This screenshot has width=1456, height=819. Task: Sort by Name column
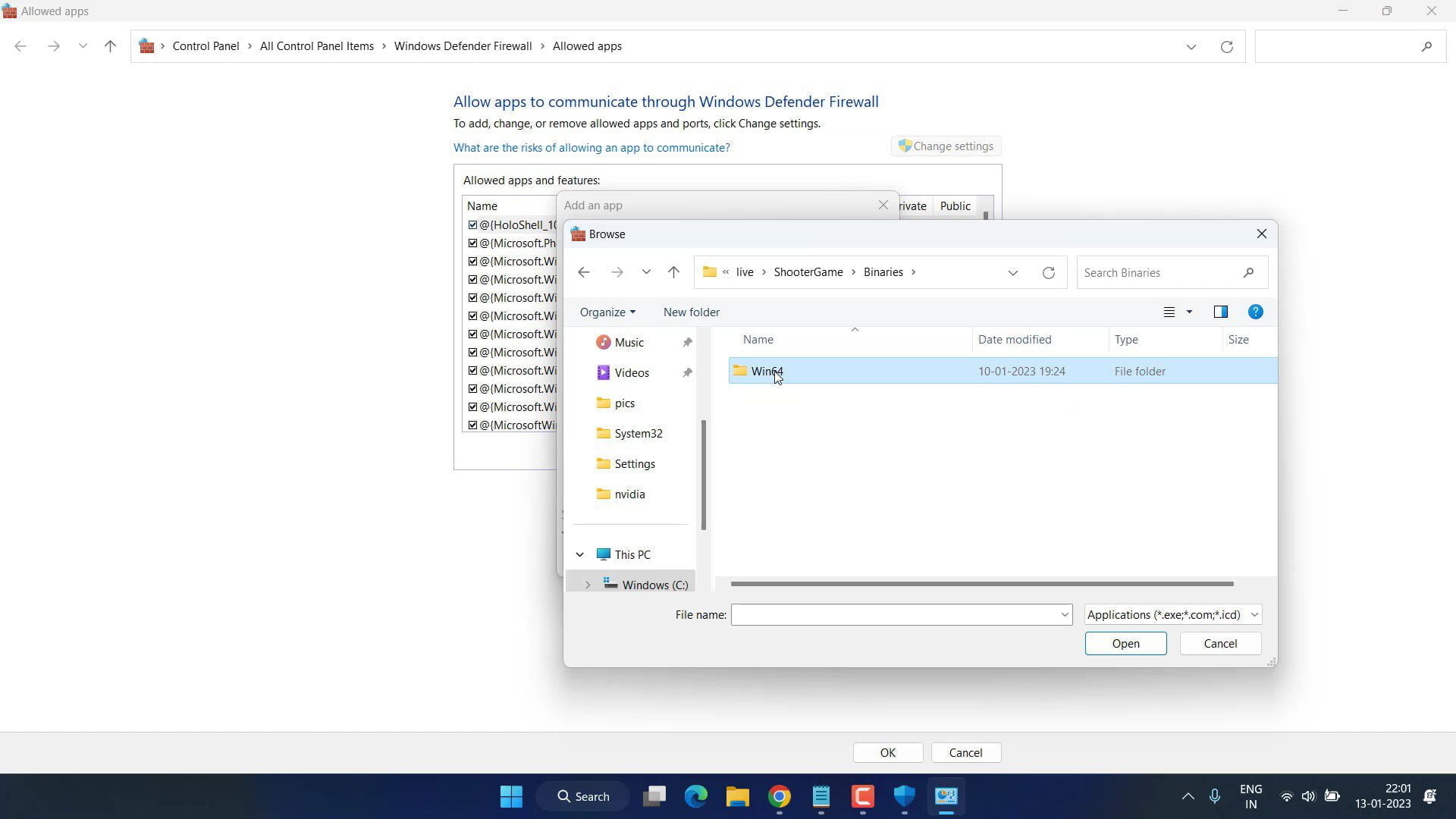(758, 340)
